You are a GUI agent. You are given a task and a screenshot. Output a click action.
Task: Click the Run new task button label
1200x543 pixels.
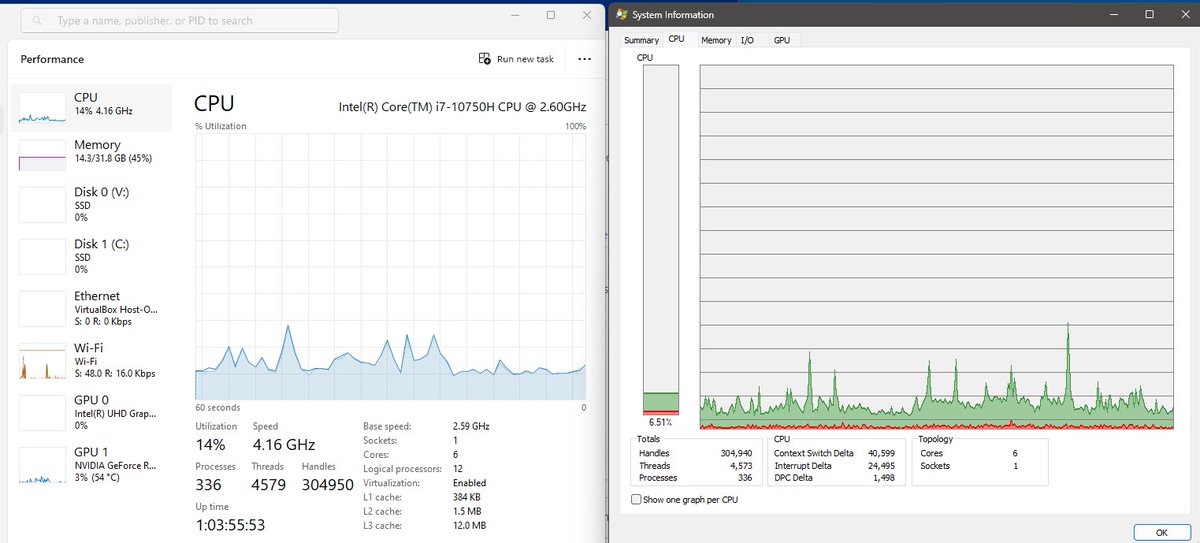pos(525,59)
